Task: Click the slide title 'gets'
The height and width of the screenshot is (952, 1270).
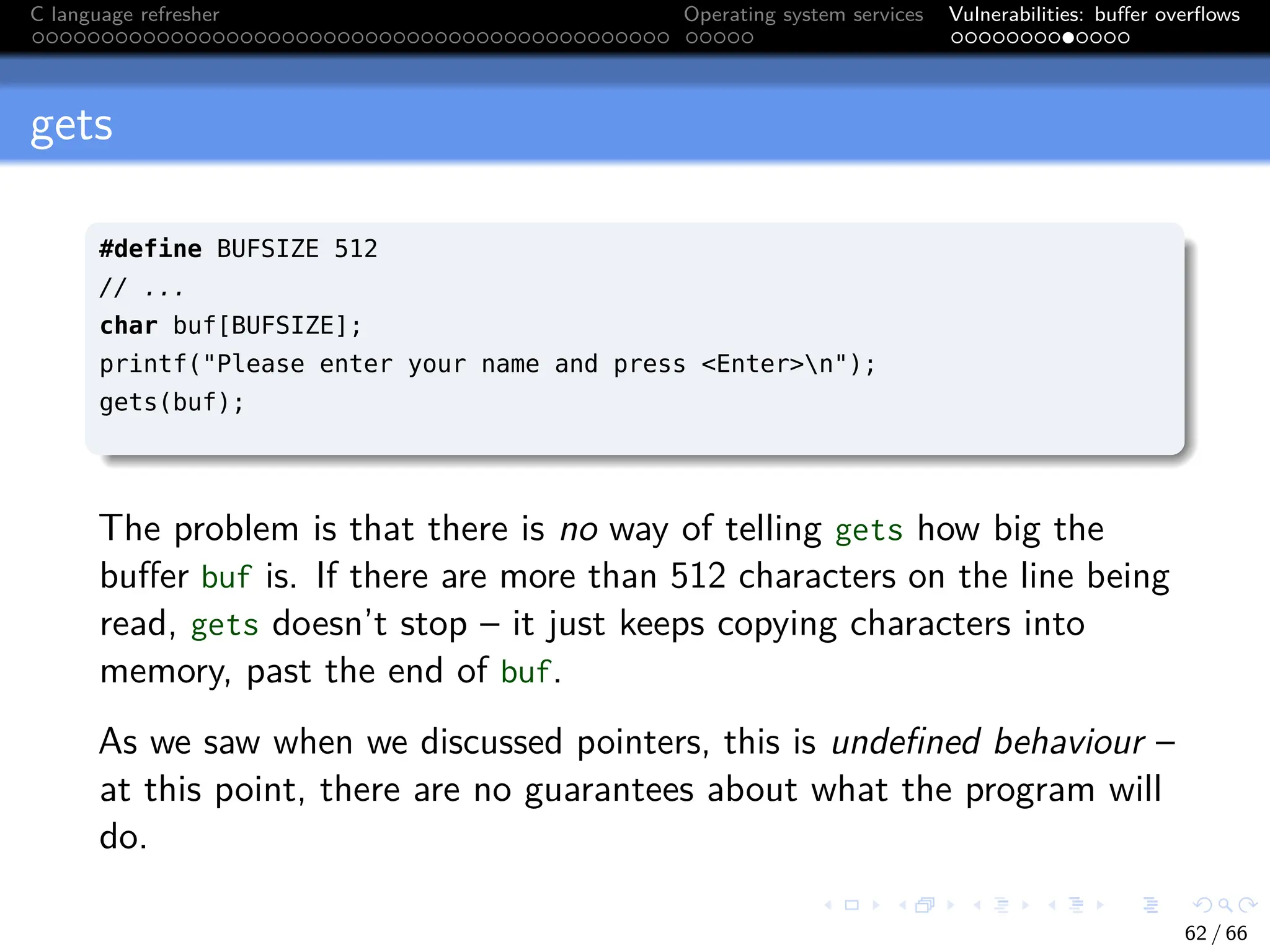Action: [x=71, y=128]
